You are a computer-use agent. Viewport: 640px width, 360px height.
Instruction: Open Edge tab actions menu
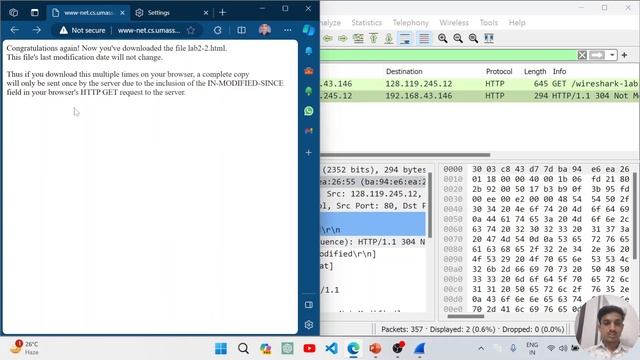pyautogui.click(x=35, y=13)
